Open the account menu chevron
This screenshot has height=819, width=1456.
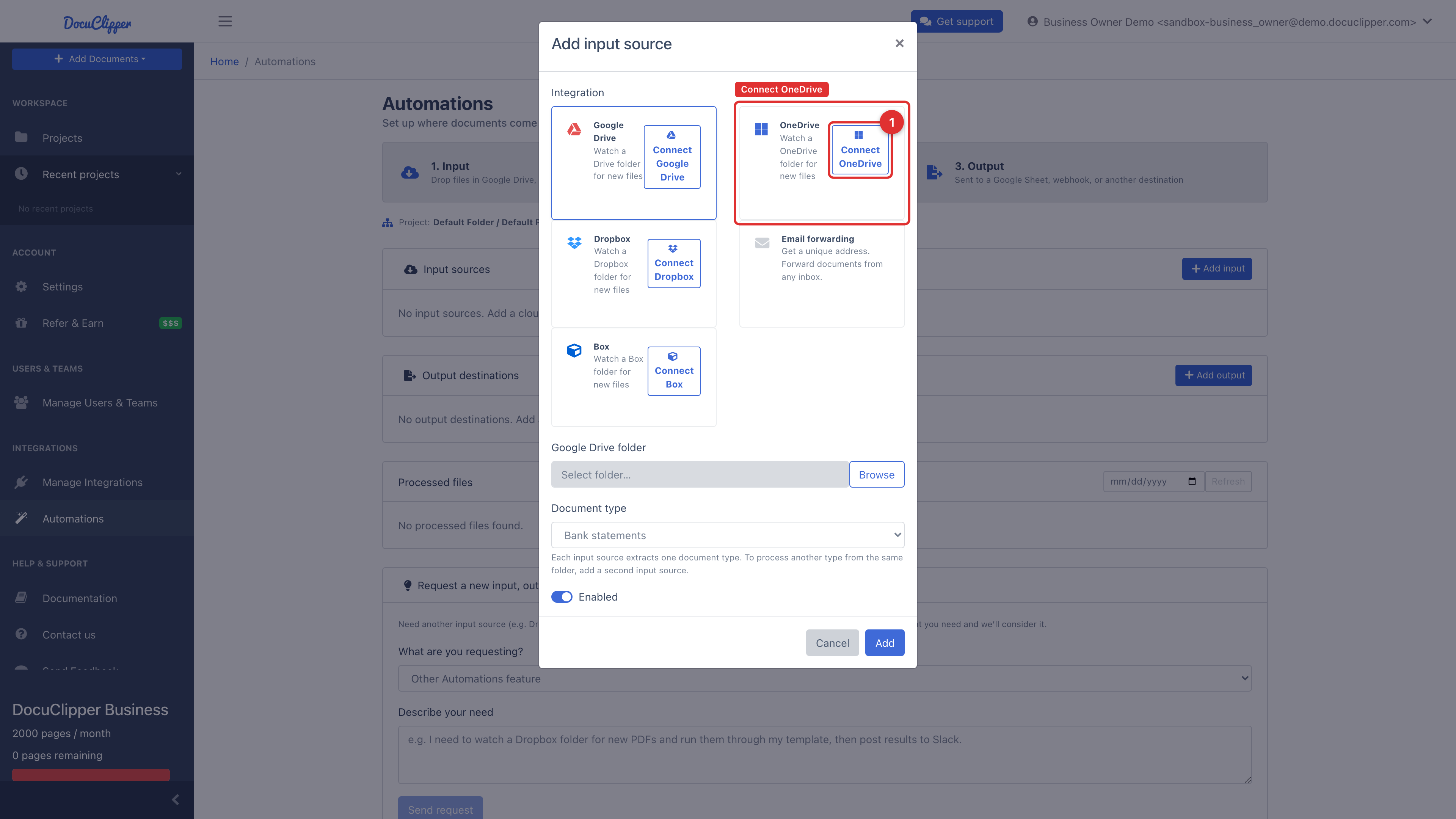pyautogui.click(x=1428, y=22)
